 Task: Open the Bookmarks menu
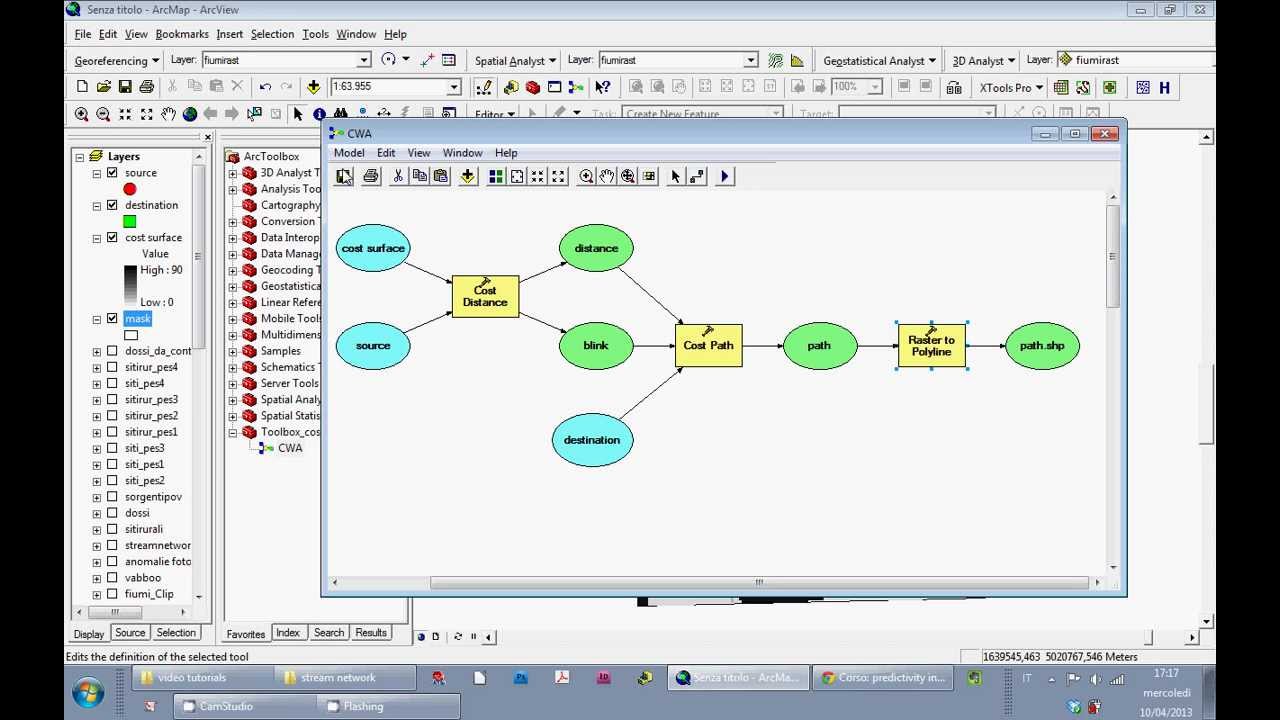[182, 34]
